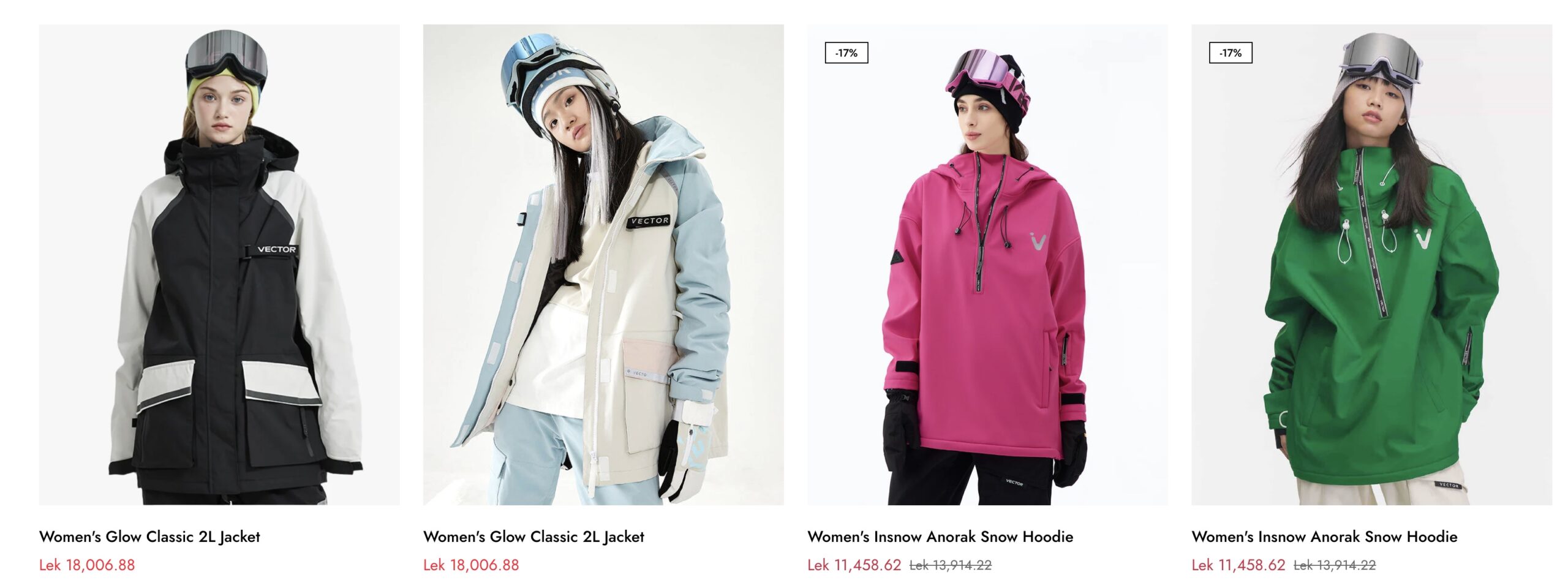The image size is (1568, 580).
Task: View the green Insnow Anorak Snow Hoodie image
Action: (x=1372, y=265)
